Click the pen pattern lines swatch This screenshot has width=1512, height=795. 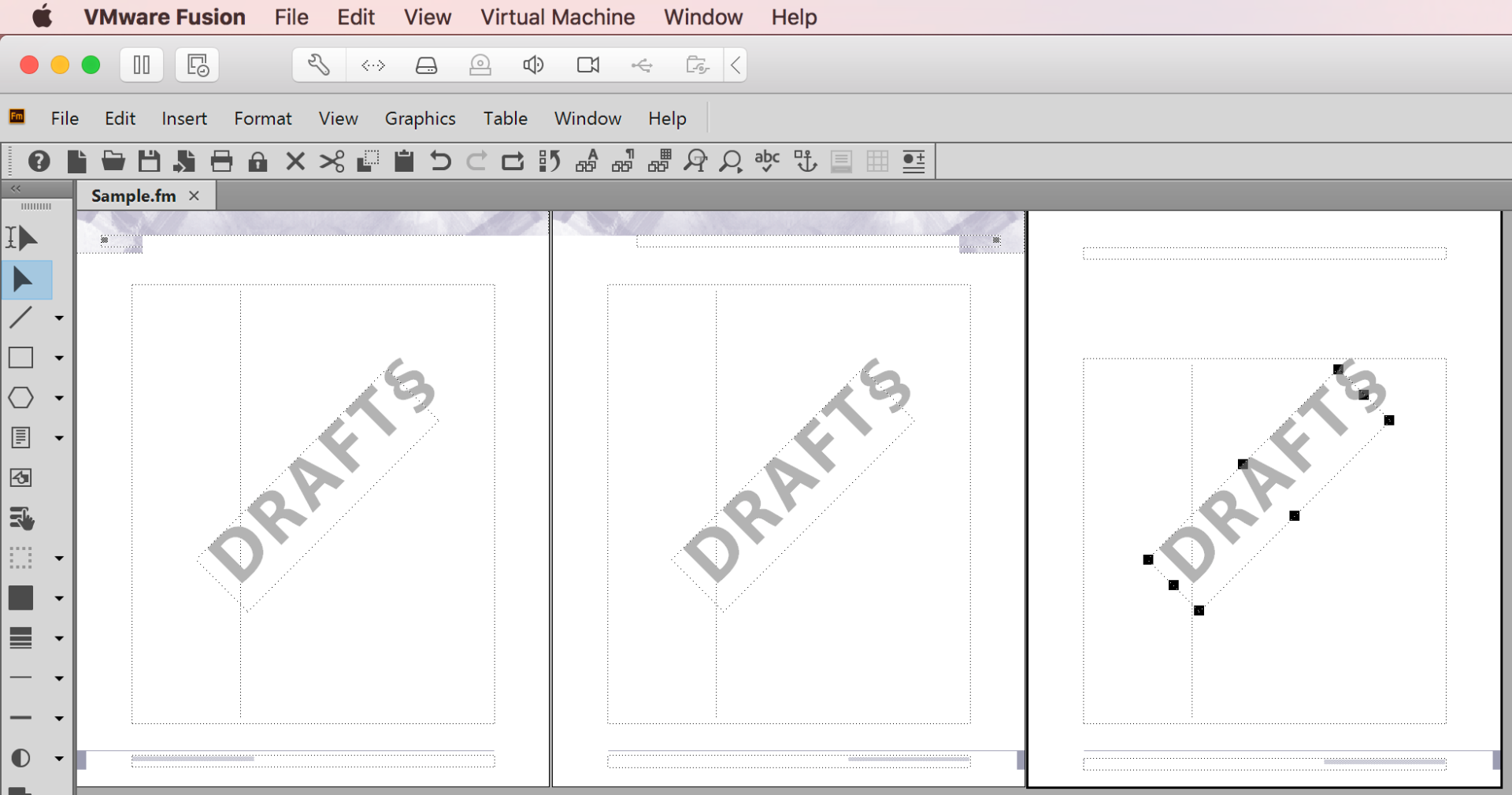[x=20, y=638]
